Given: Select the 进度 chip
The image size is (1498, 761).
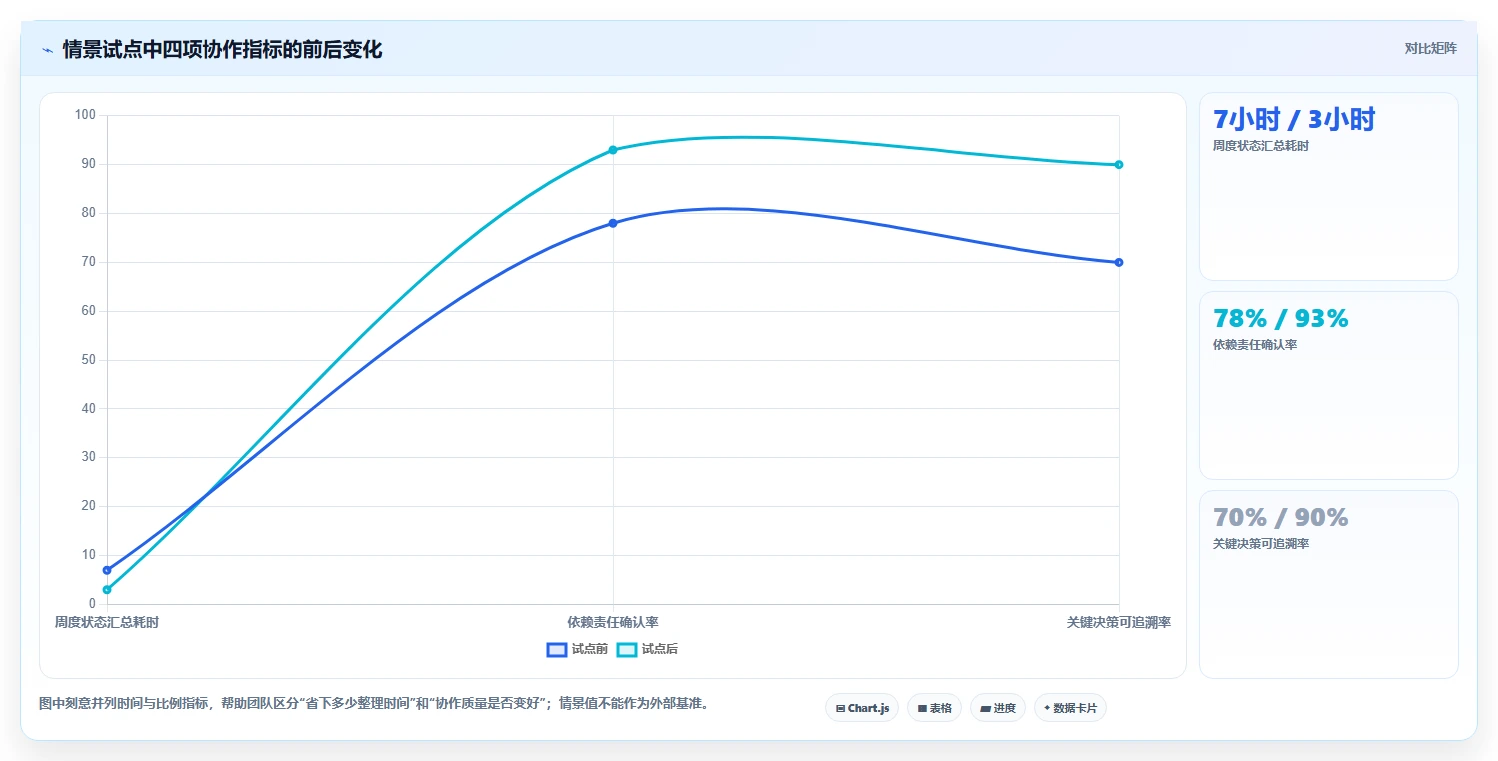Looking at the screenshot, I should 998,708.
